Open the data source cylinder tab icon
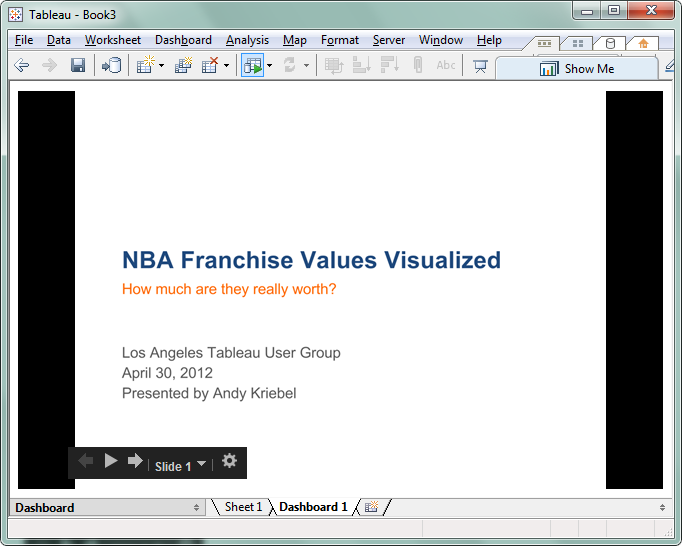The height and width of the screenshot is (546, 682). point(611,43)
